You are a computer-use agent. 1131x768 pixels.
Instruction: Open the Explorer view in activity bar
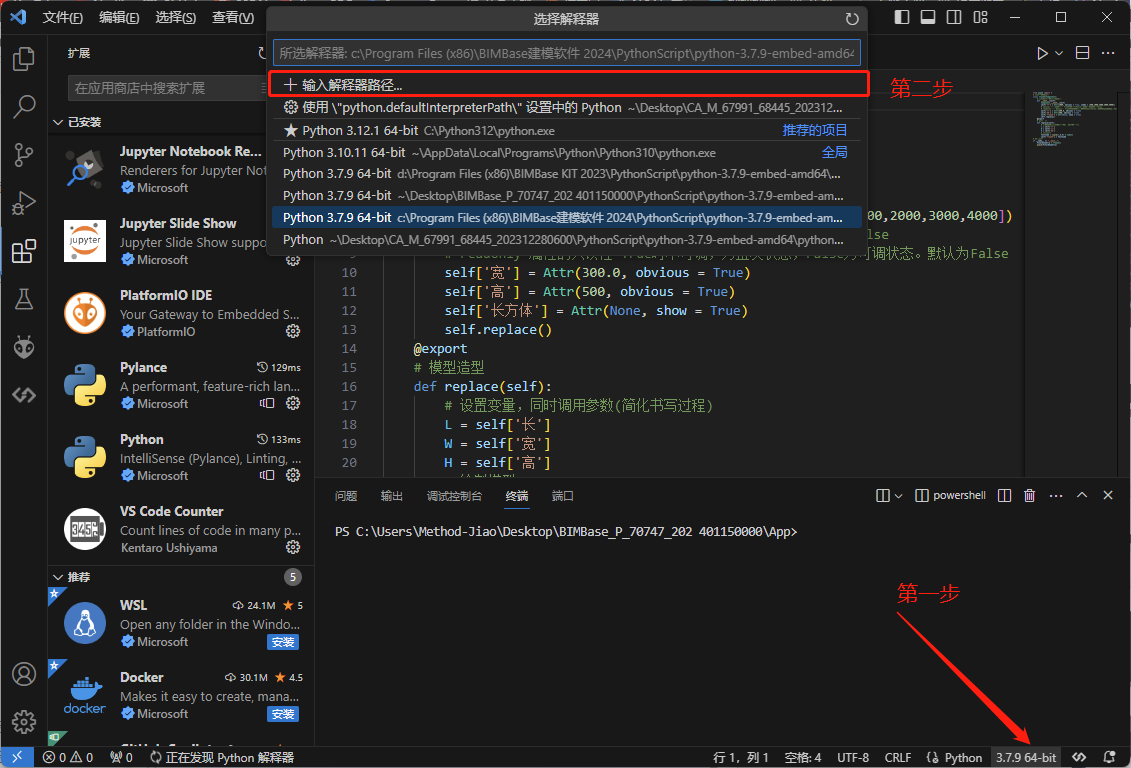pyautogui.click(x=24, y=58)
